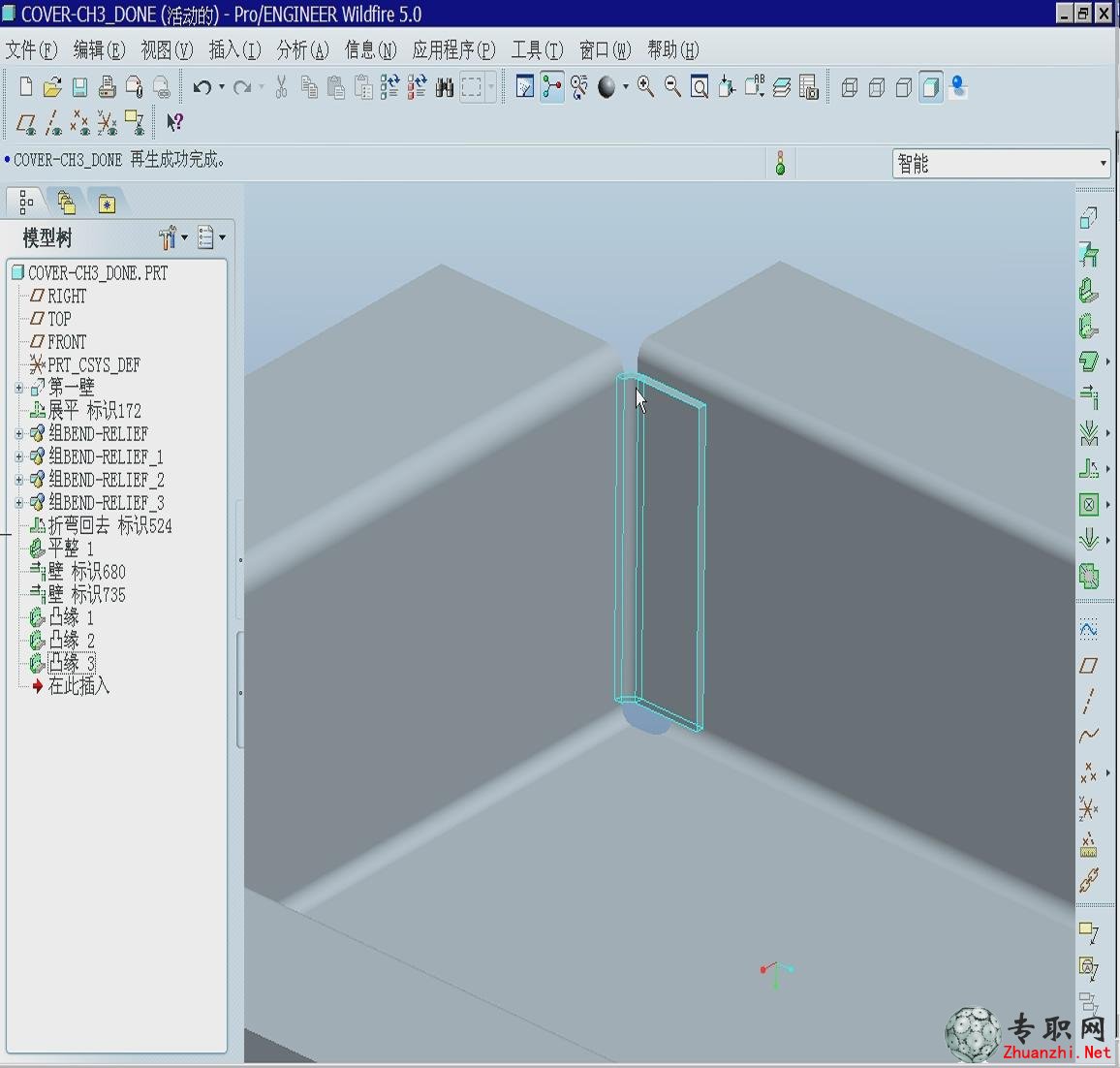Expand the 第一壁 feature node

[18, 388]
